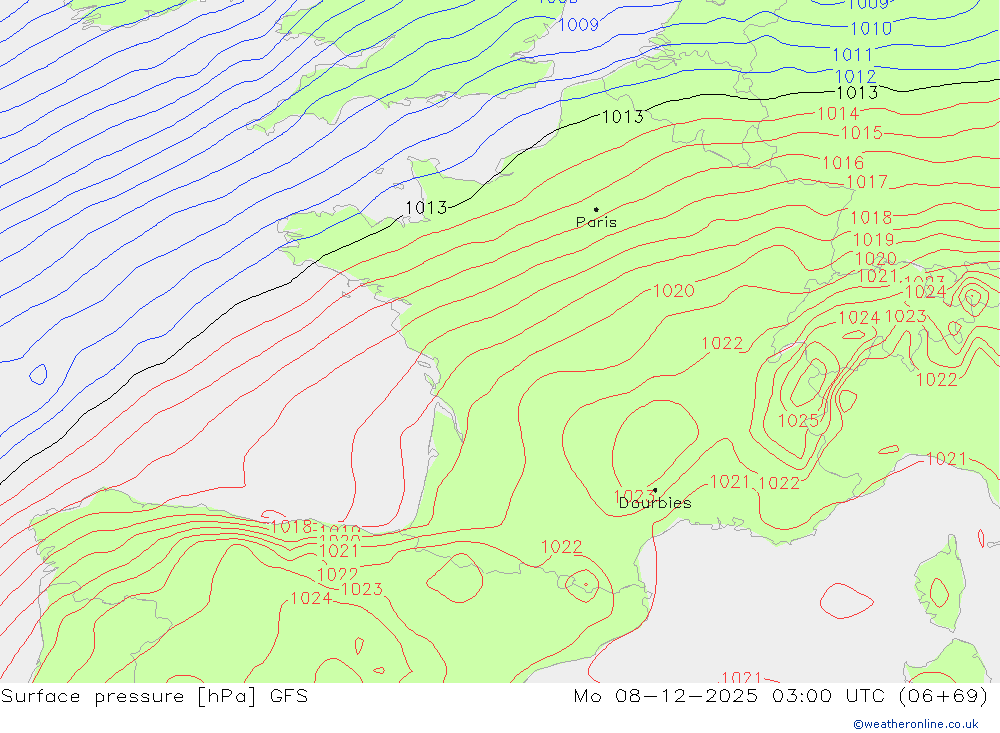Click the 'Surface pressure [hPa] GFS' caption
Screen dimensions: 1000x733
click(154, 696)
